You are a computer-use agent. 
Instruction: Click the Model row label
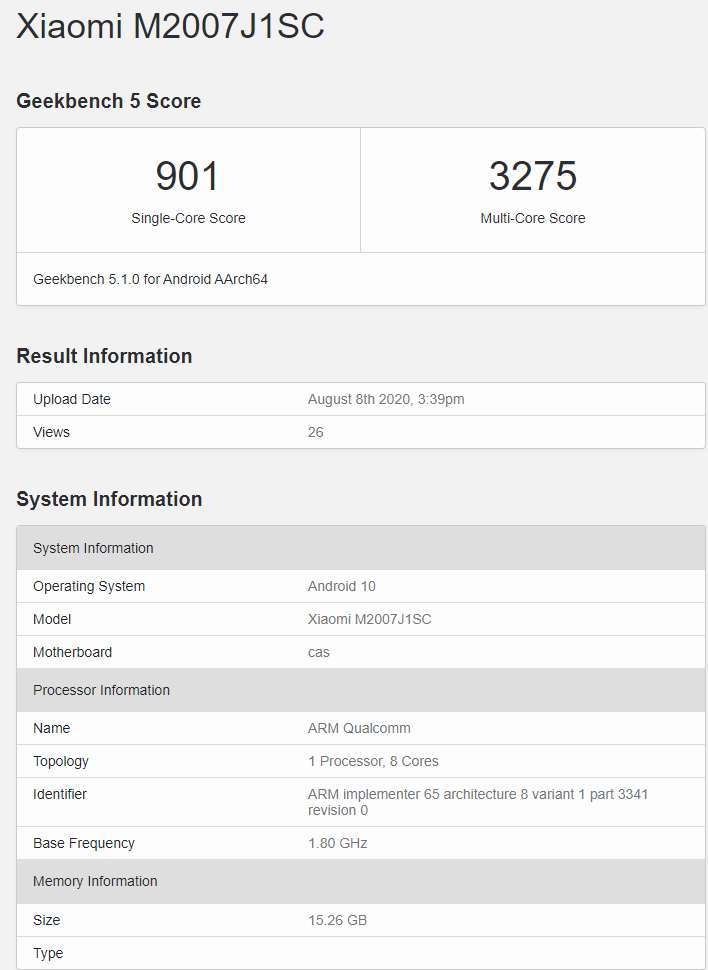pyautogui.click(x=52, y=619)
